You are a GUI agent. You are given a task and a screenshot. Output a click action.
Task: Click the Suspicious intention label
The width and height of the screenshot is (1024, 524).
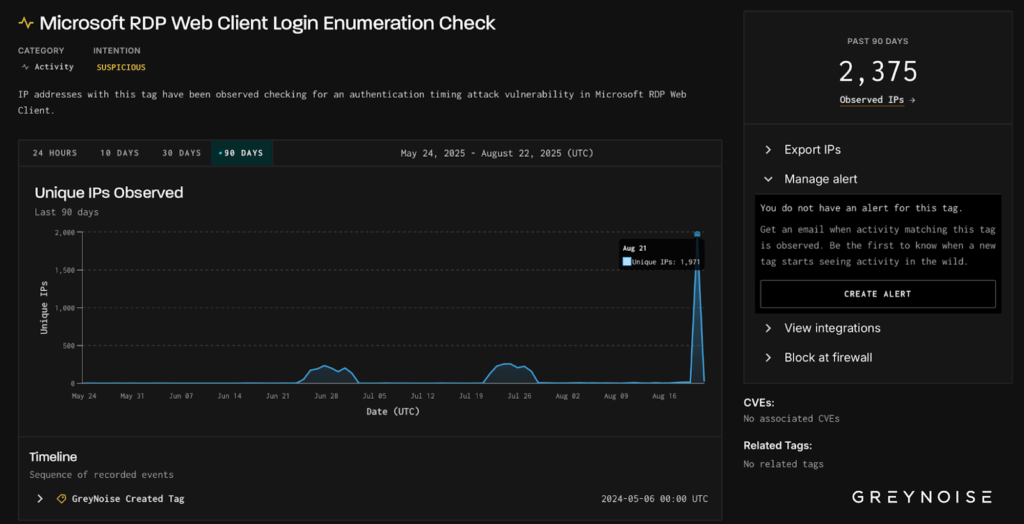[120, 67]
